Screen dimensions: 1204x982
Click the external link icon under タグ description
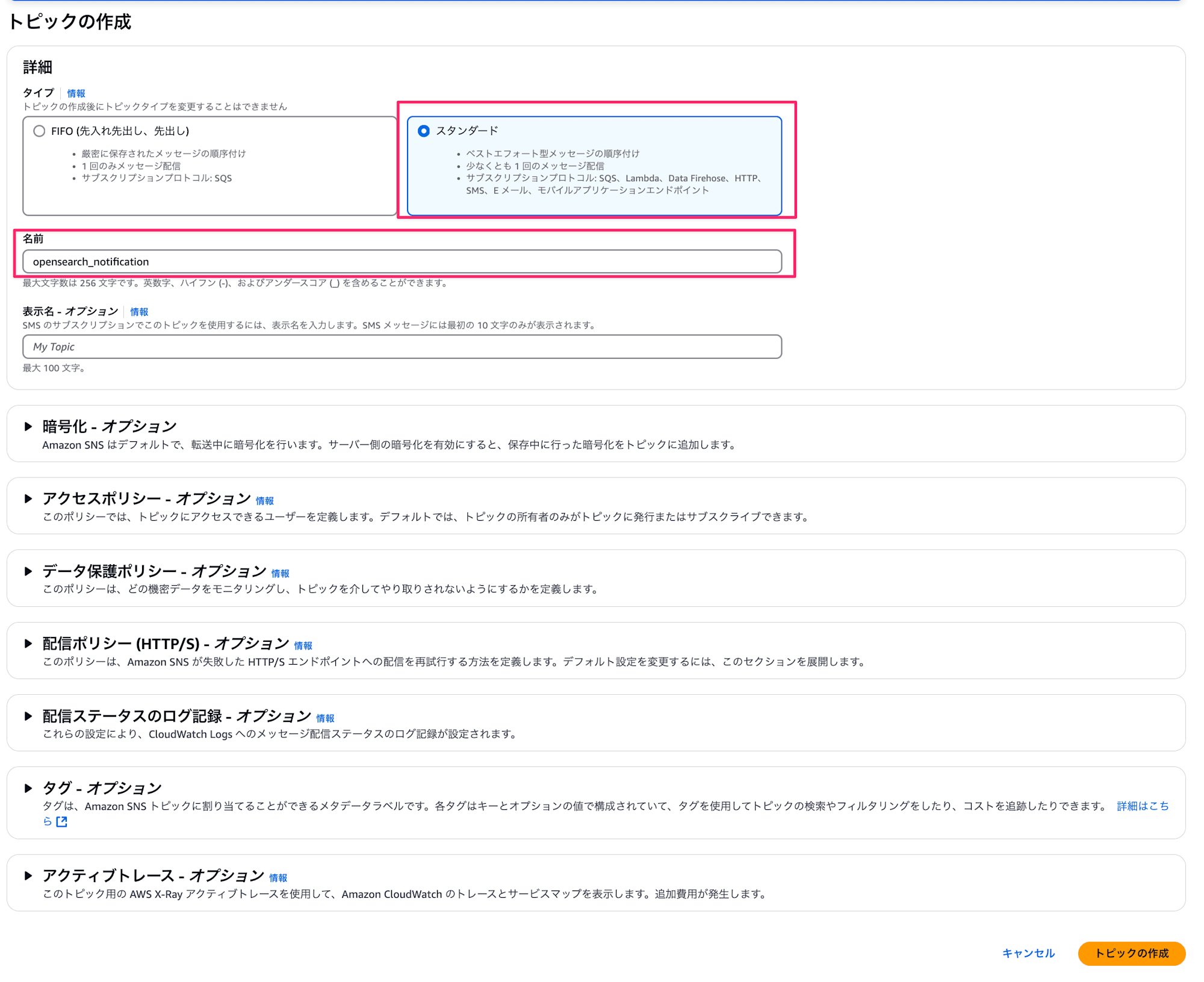(61, 822)
